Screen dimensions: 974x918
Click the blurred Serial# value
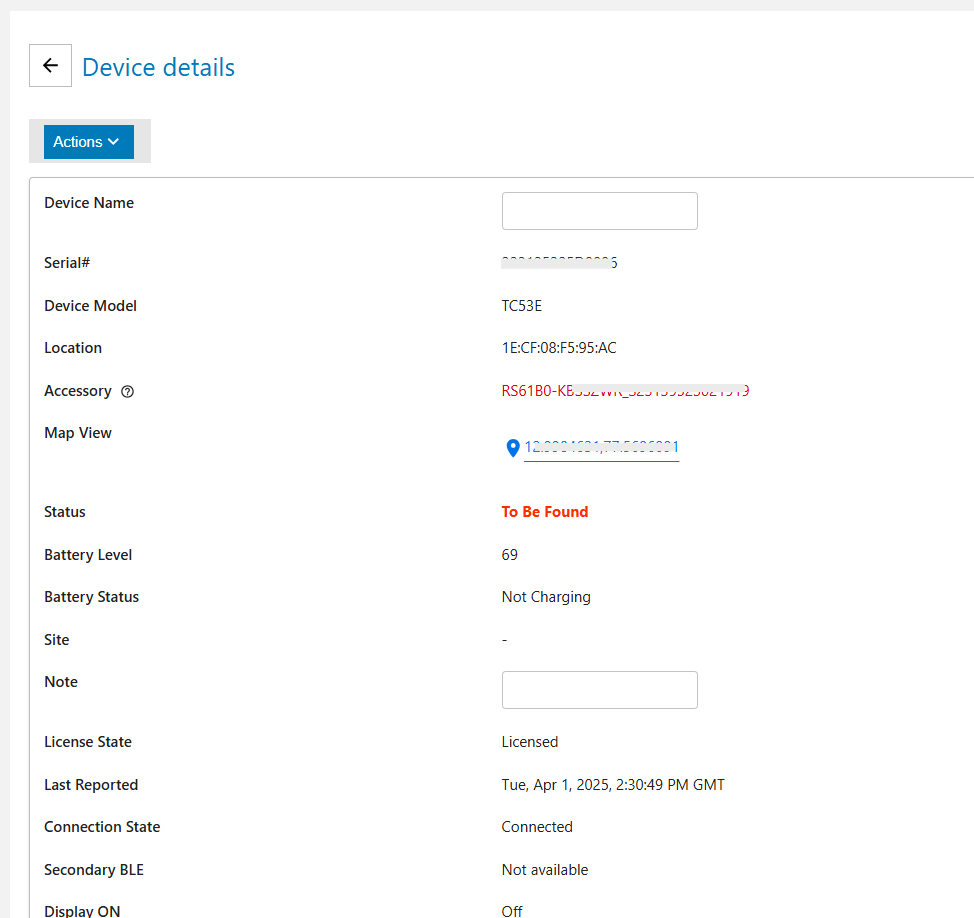pyautogui.click(x=558, y=263)
